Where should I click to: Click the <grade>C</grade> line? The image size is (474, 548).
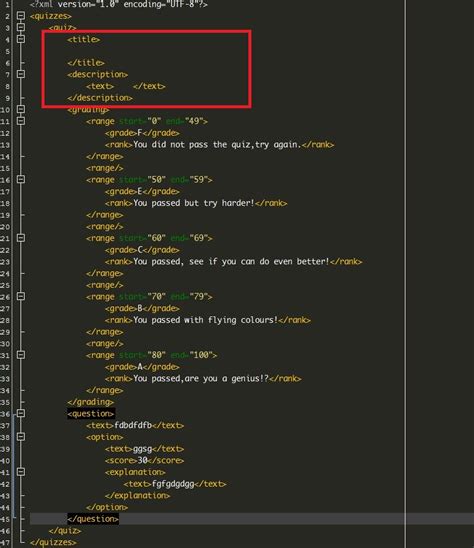[142, 250]
